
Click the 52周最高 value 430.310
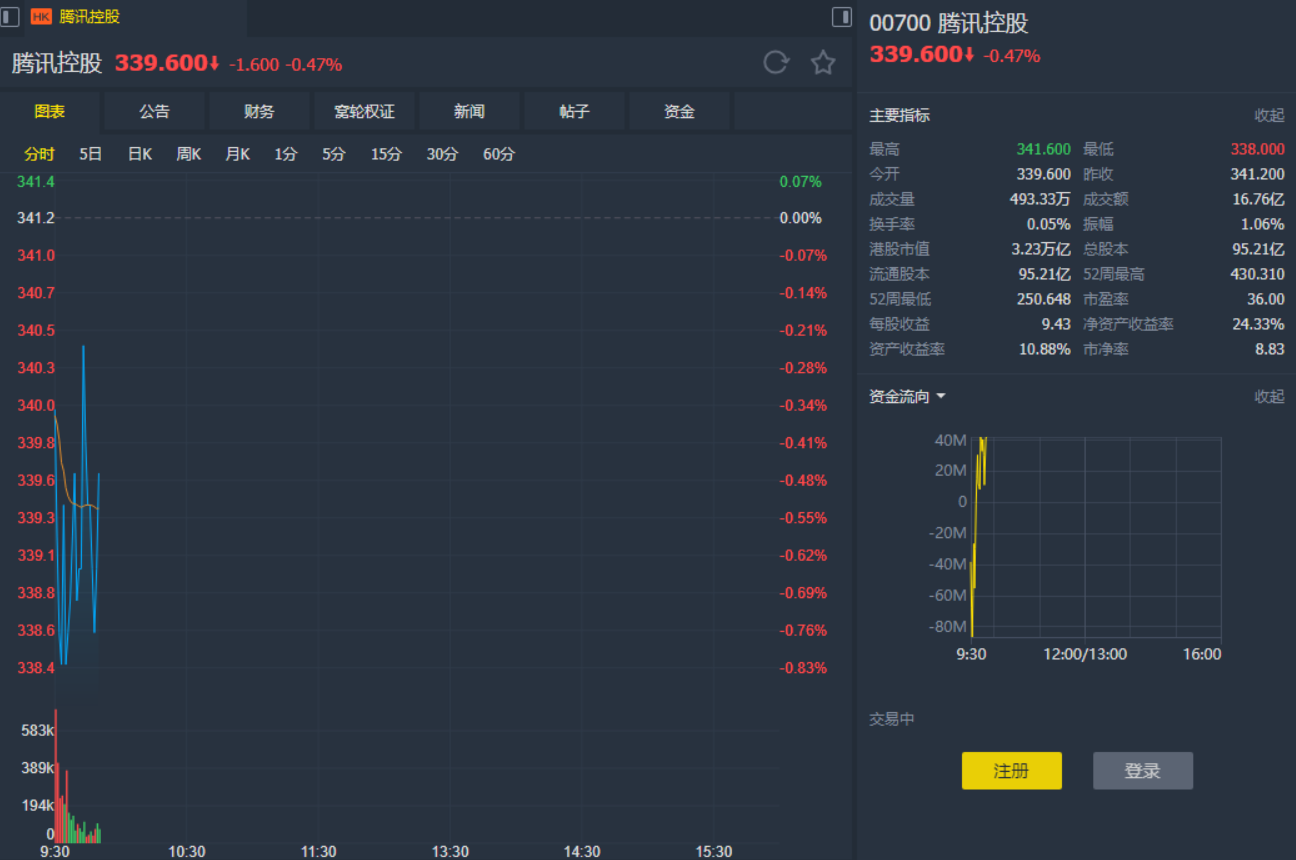click(x=1258, y=274)
